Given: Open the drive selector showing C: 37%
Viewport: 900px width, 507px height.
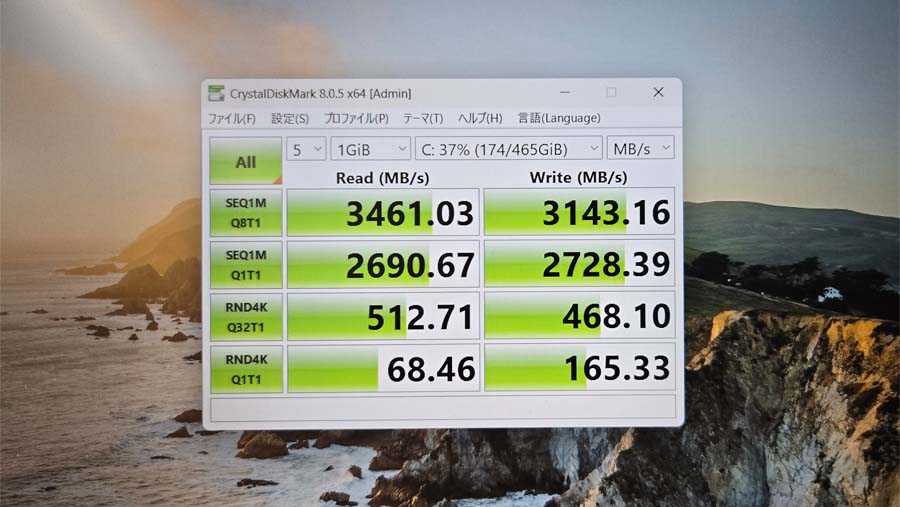Looking at the screenshot, I should click(x=509, y=149).
